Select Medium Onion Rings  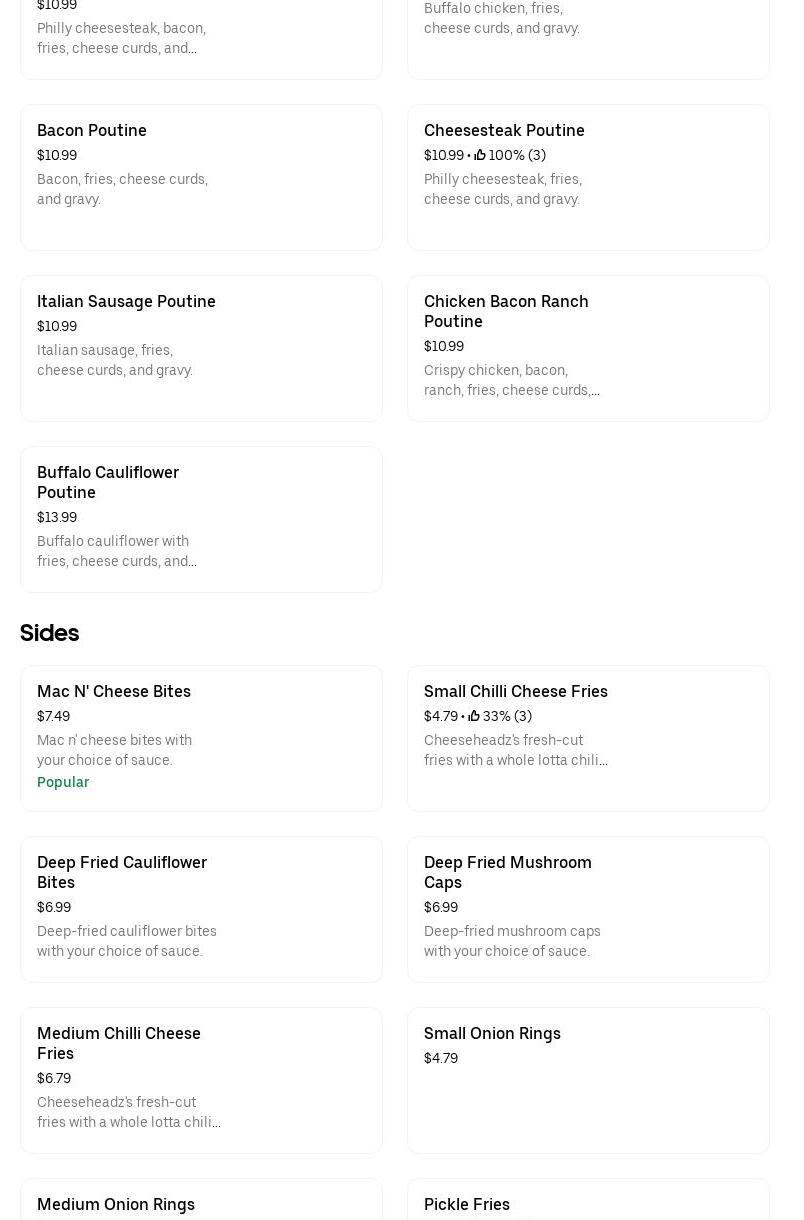(x=116, y=1204)
